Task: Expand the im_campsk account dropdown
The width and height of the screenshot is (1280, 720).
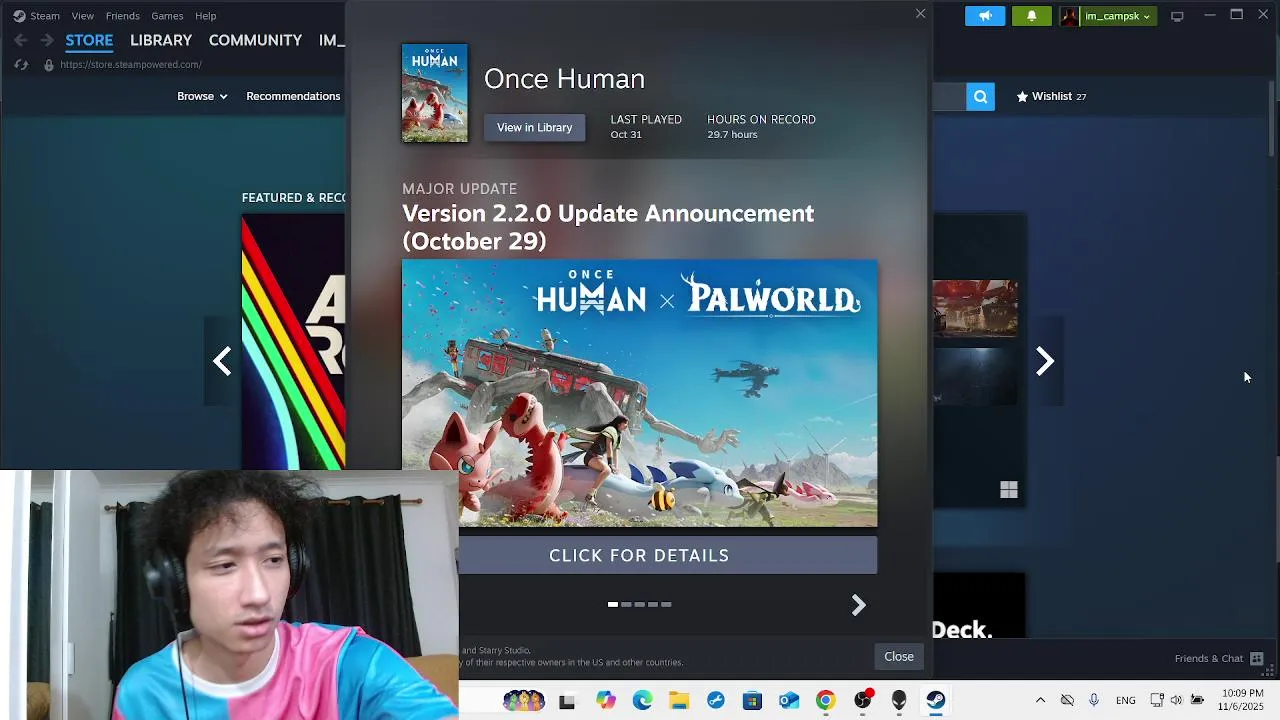Action: [x=1117, y=16]
